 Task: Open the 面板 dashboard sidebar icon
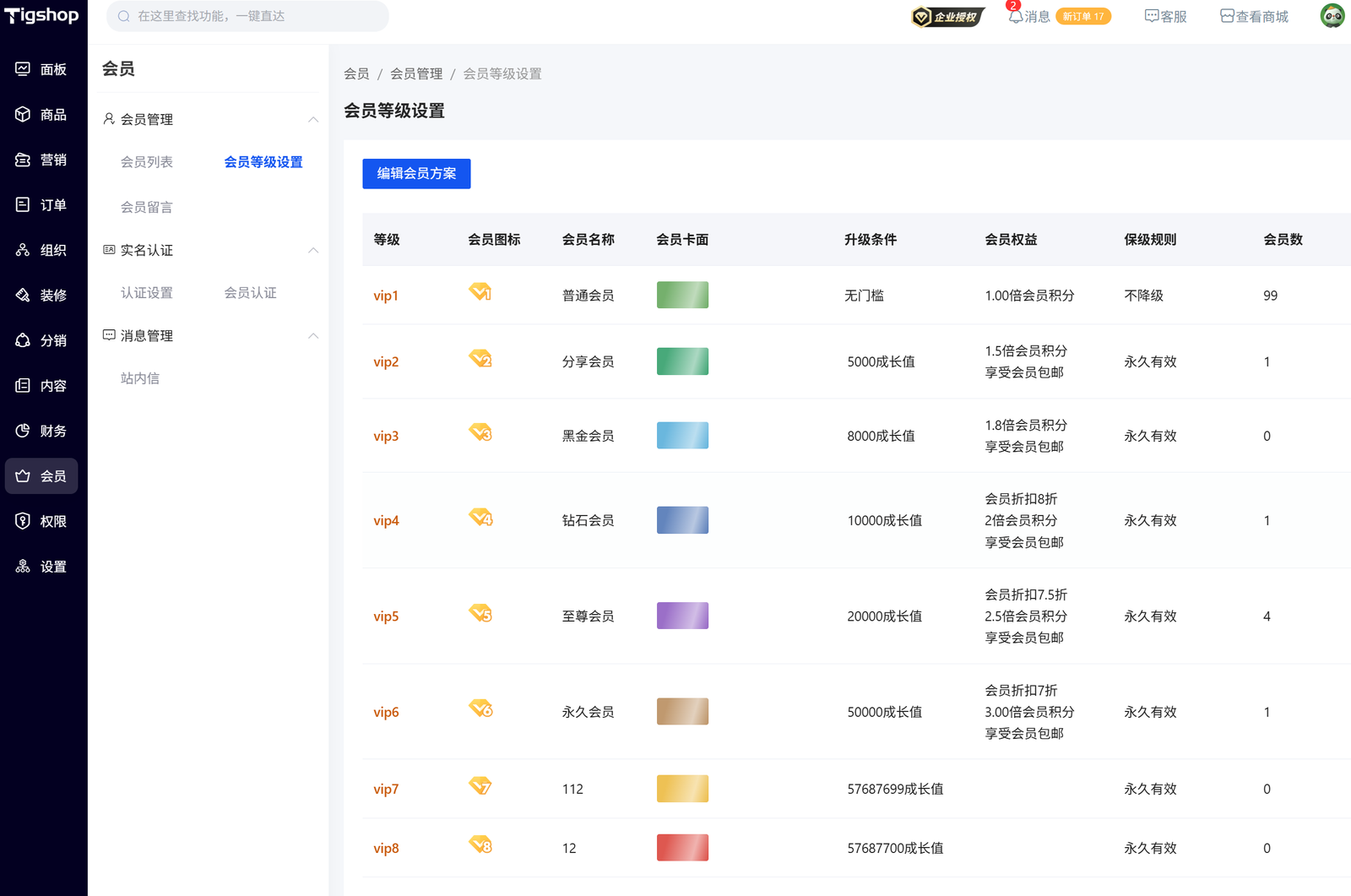23,69
